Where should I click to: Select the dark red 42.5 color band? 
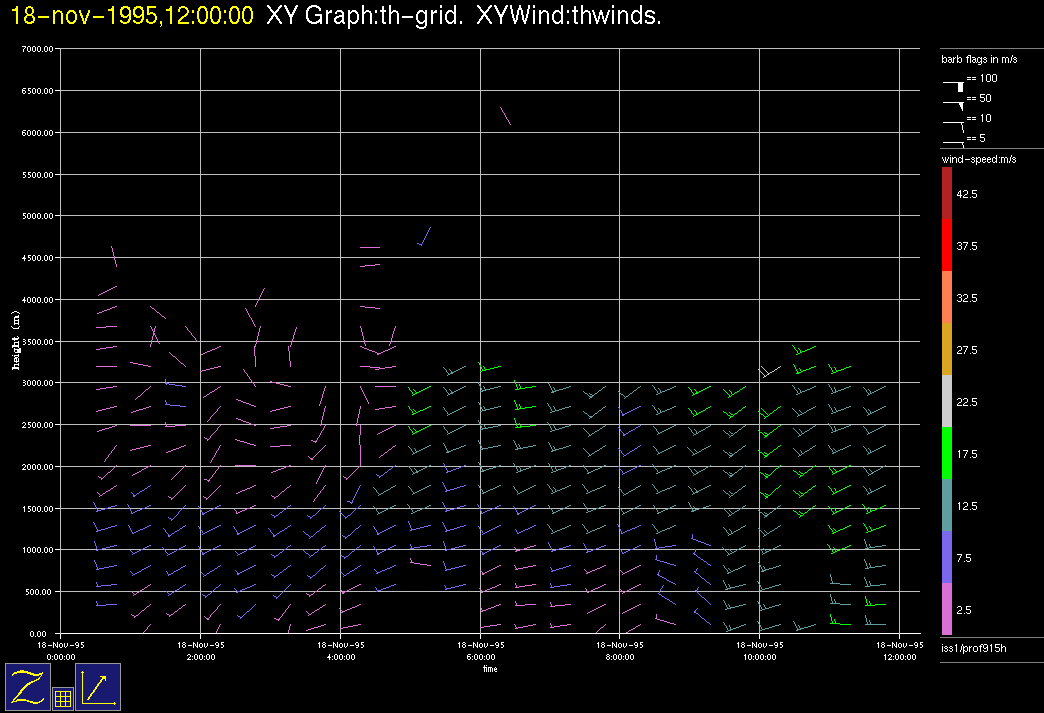(x=947, y=193)
